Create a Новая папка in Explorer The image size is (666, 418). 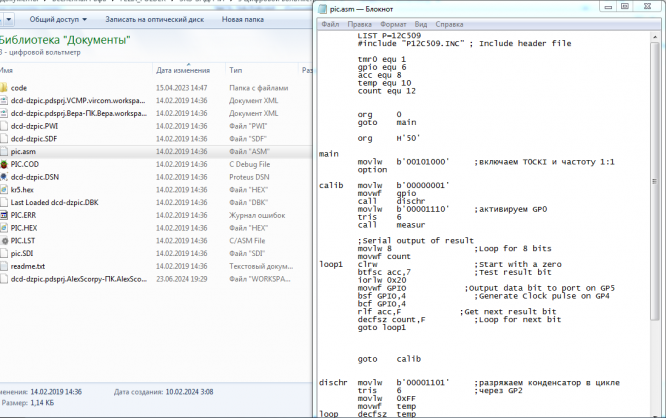pos(243,20)
